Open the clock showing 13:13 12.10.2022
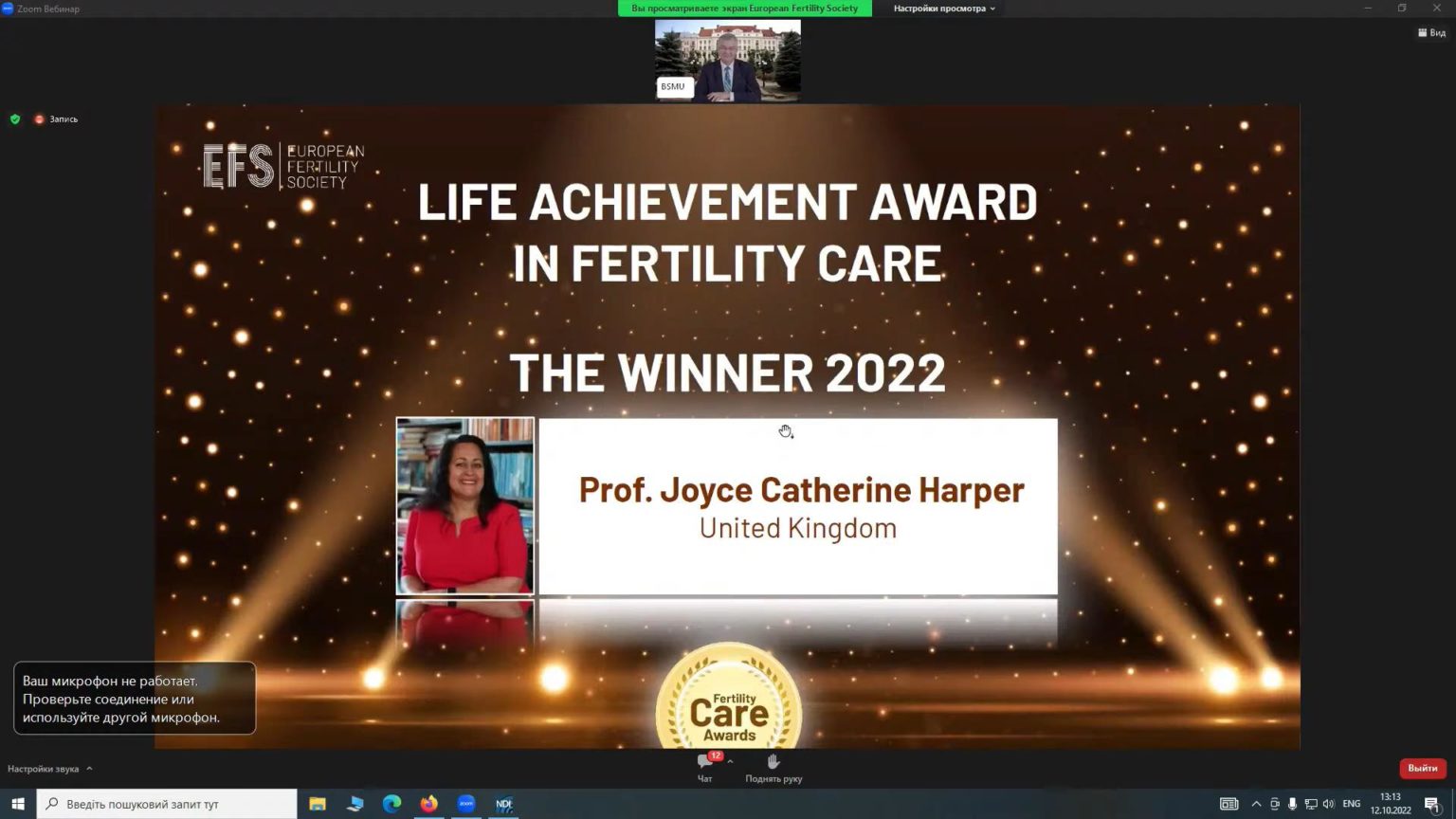The width and height of the screenshot is (1456, 819). (1391, 804)
